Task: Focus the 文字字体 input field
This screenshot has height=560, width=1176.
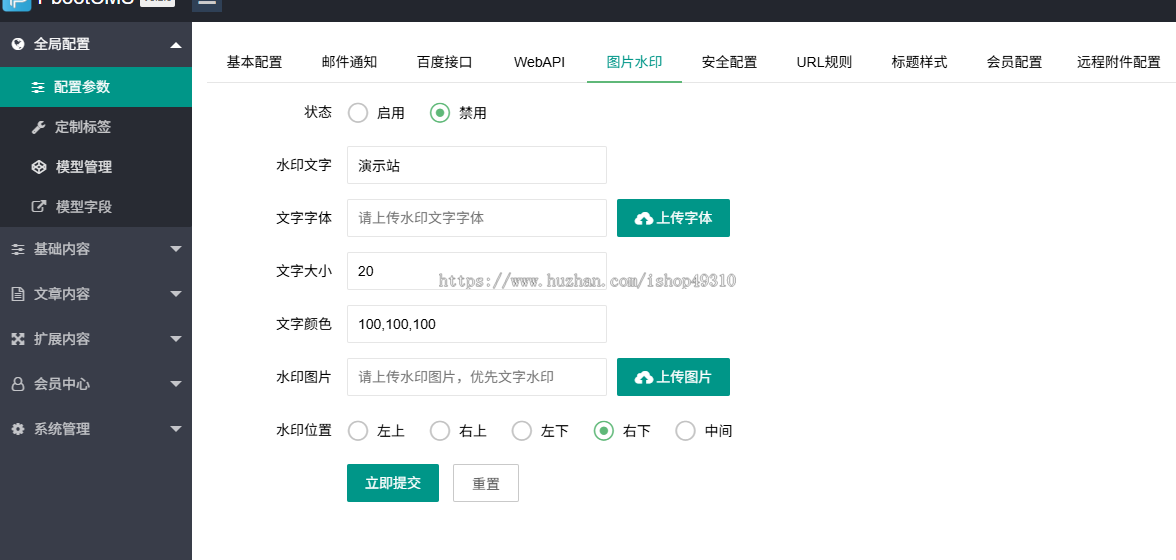Action: (477, 218)
